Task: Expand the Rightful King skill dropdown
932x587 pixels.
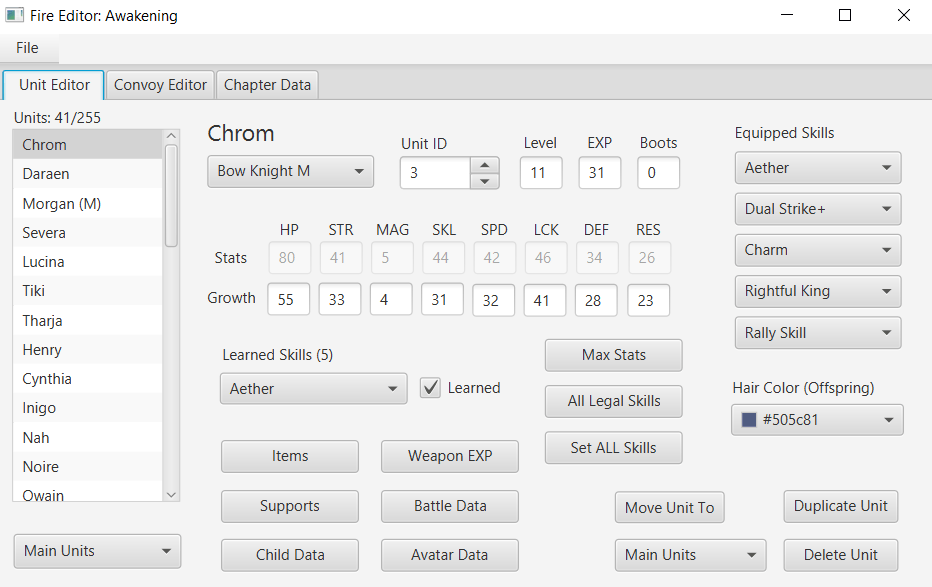Action: pos(817,291)
